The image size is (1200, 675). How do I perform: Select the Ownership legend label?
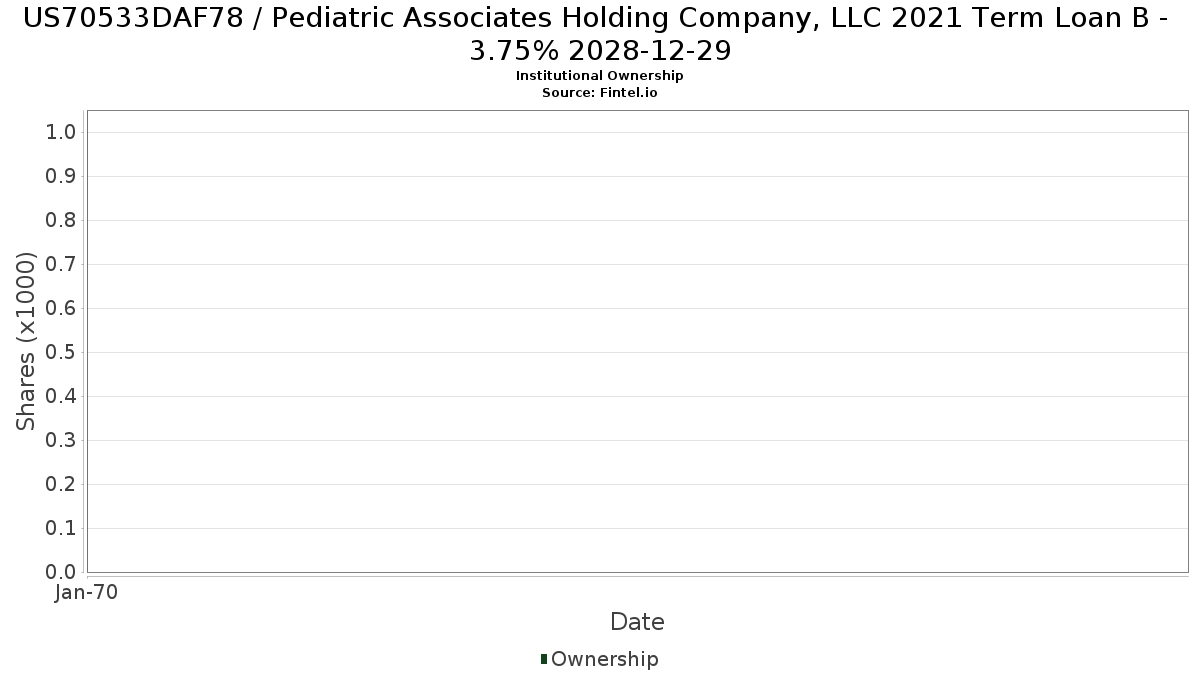(605, 659)
